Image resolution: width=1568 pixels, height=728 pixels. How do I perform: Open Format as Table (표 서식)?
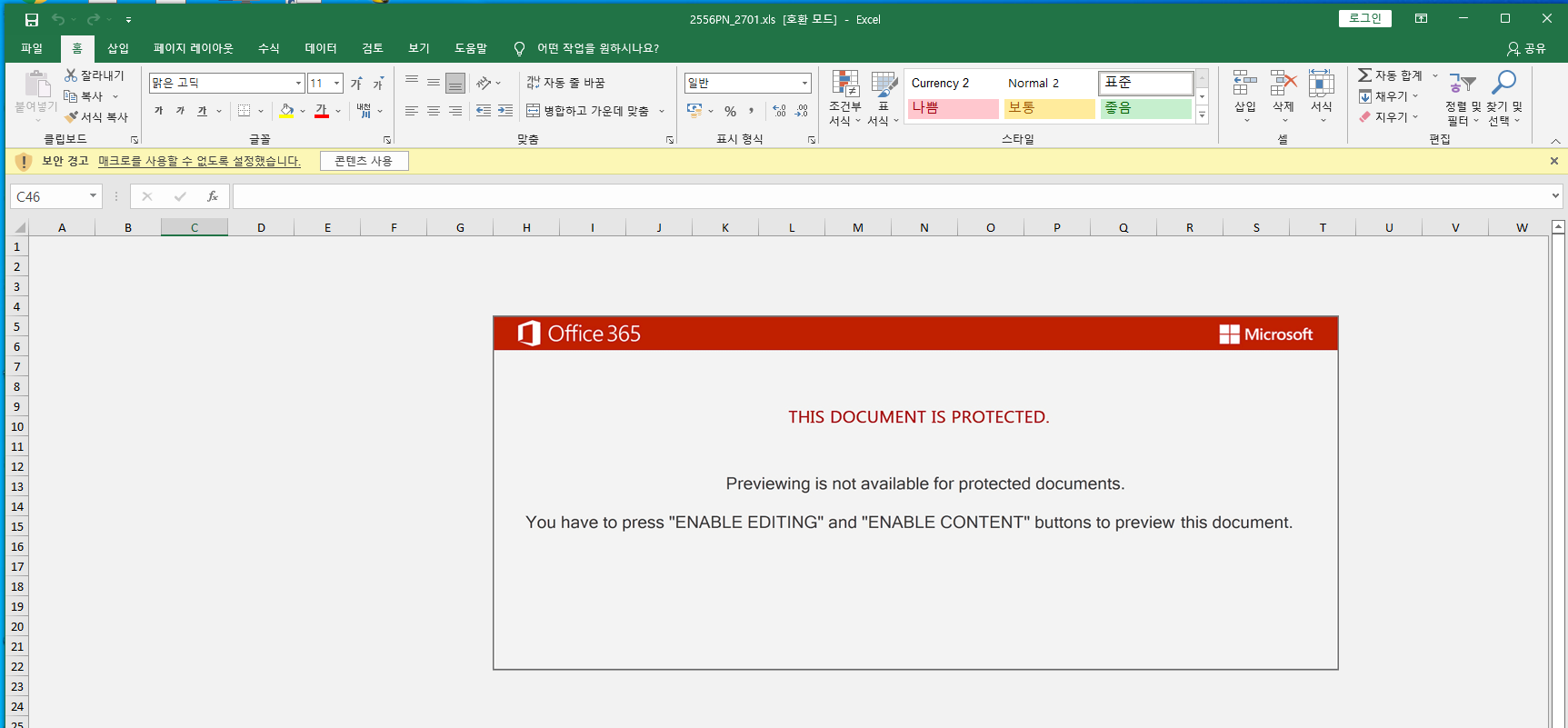(x=883, y=98)
